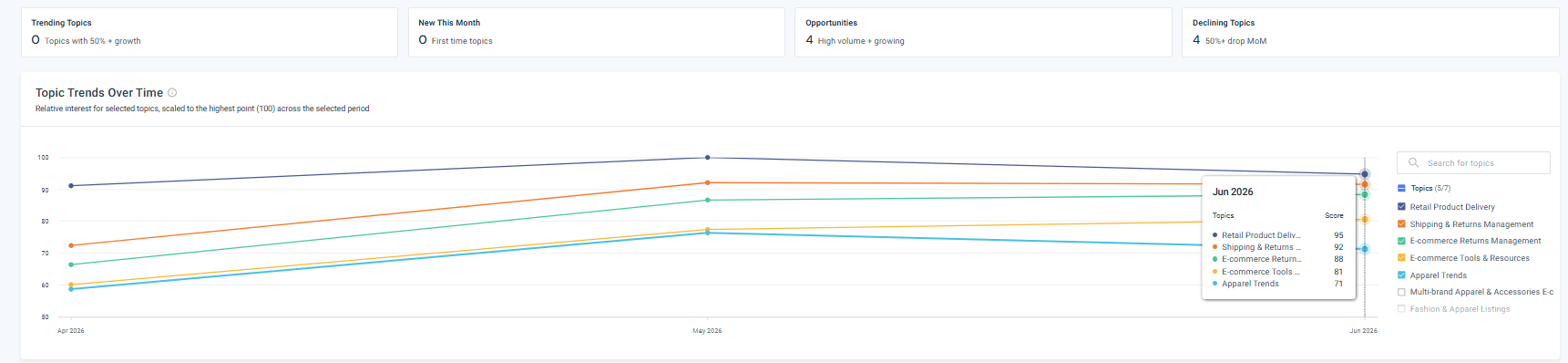1568x363 pixels.
Task: Open the Declining Topics card
Action: click(x=1371, y=32)
